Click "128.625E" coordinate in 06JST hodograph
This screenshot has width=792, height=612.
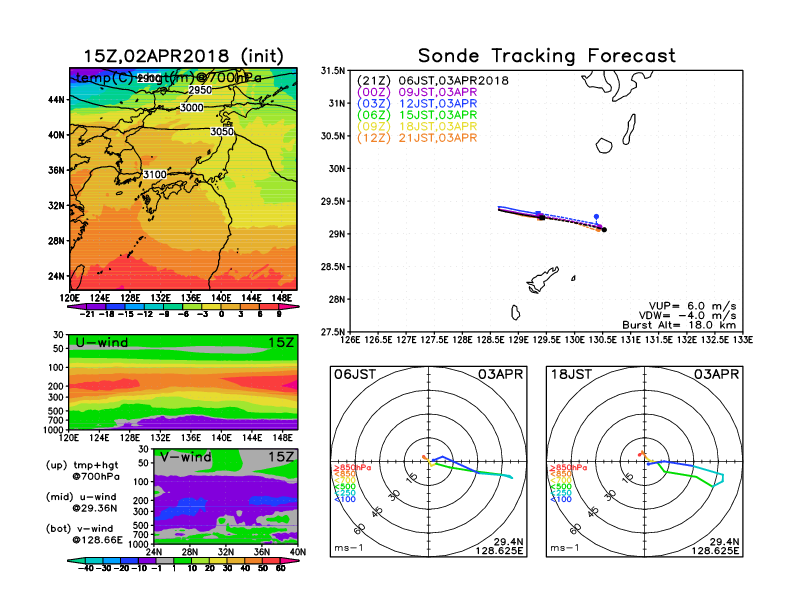[499, 550]
